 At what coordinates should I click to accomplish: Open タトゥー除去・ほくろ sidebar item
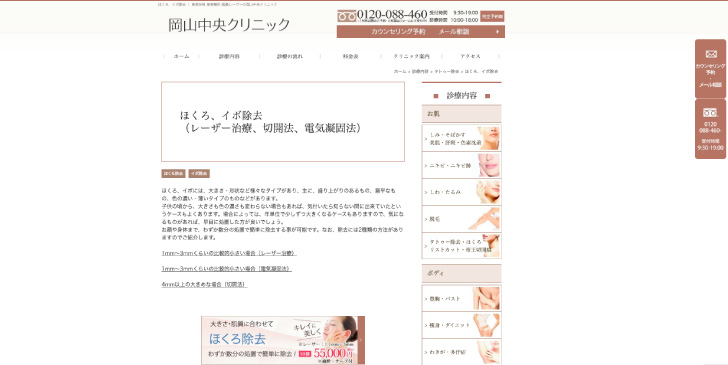coord(462,246)
